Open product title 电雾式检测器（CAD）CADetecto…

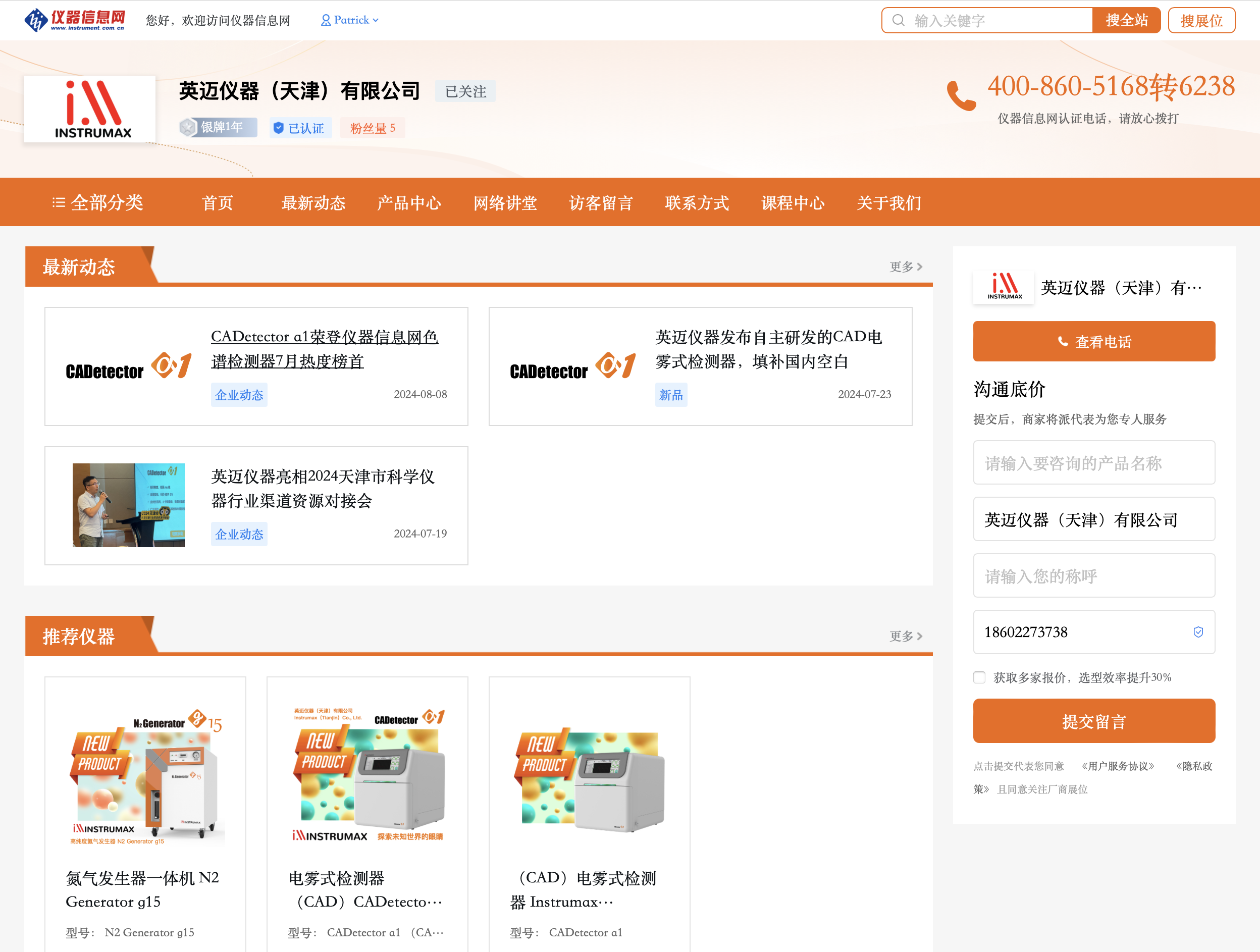tap(365, 889)
